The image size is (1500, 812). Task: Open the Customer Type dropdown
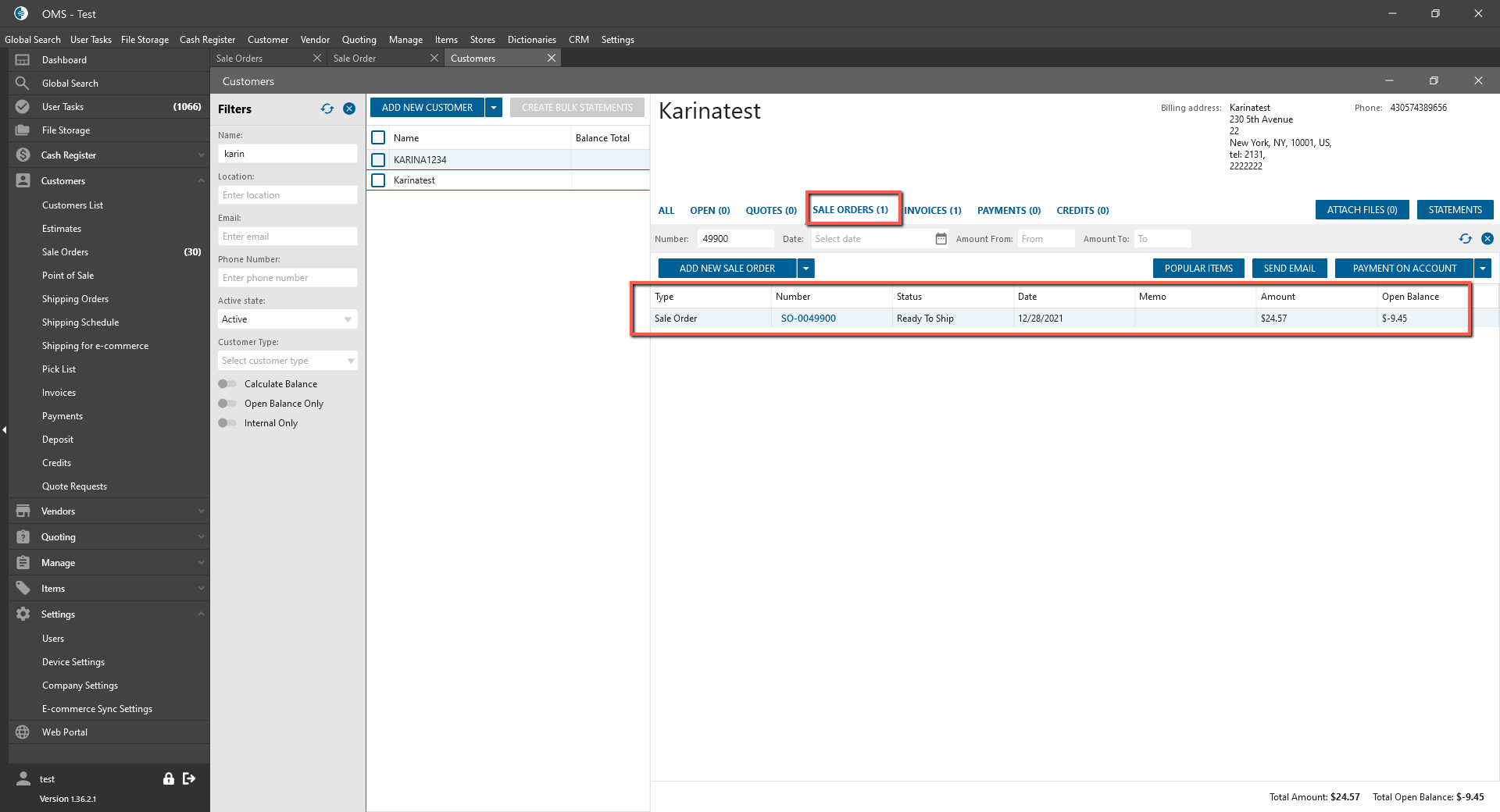point(287,361)
